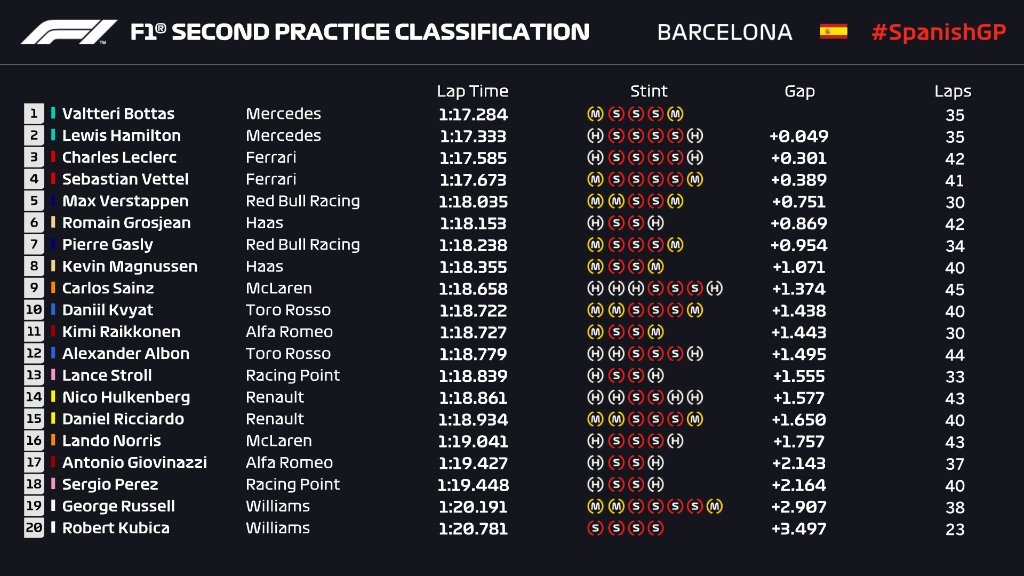
Task: Click the BARCELONA location label
Action: [724, 32]
